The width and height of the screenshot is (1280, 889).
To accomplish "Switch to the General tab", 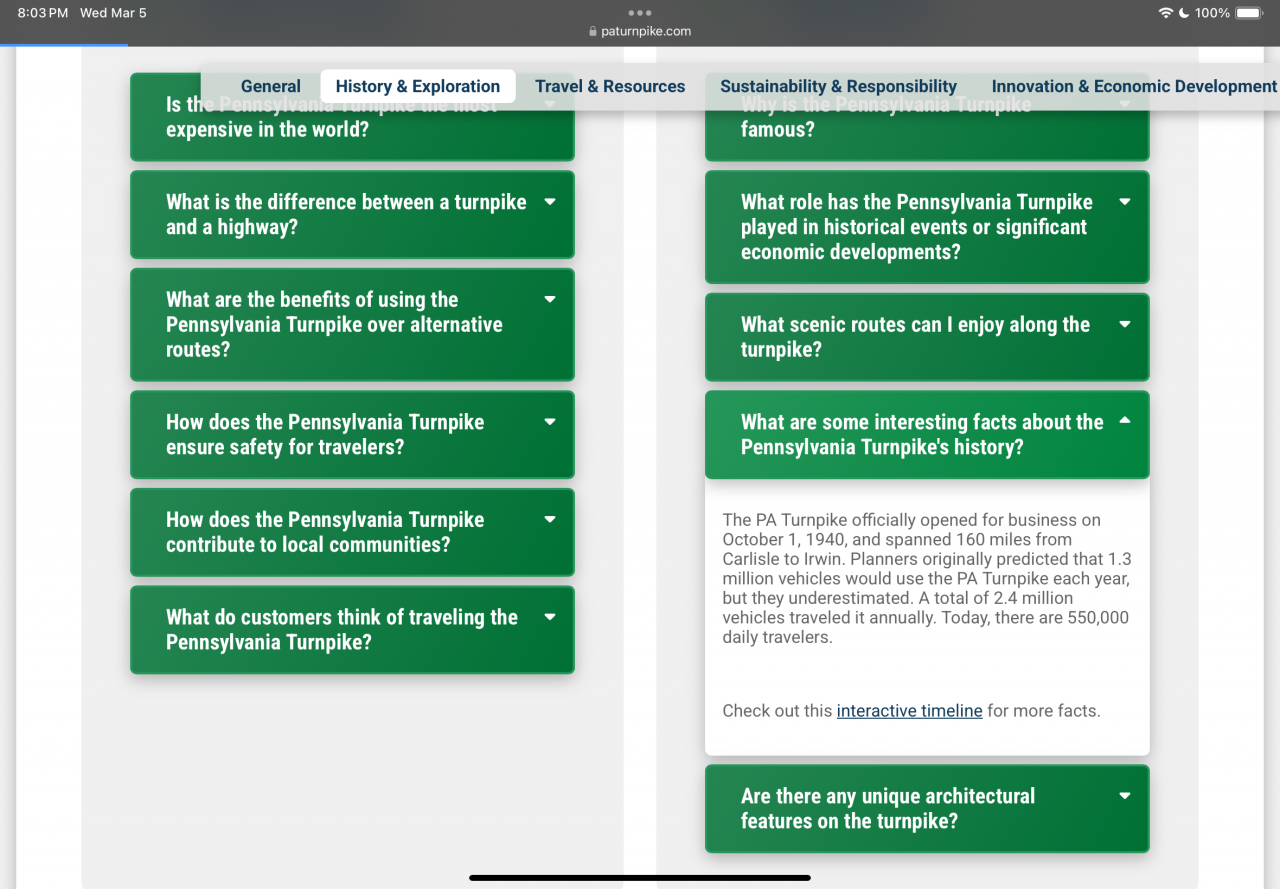I will click(x=270, y=86).
